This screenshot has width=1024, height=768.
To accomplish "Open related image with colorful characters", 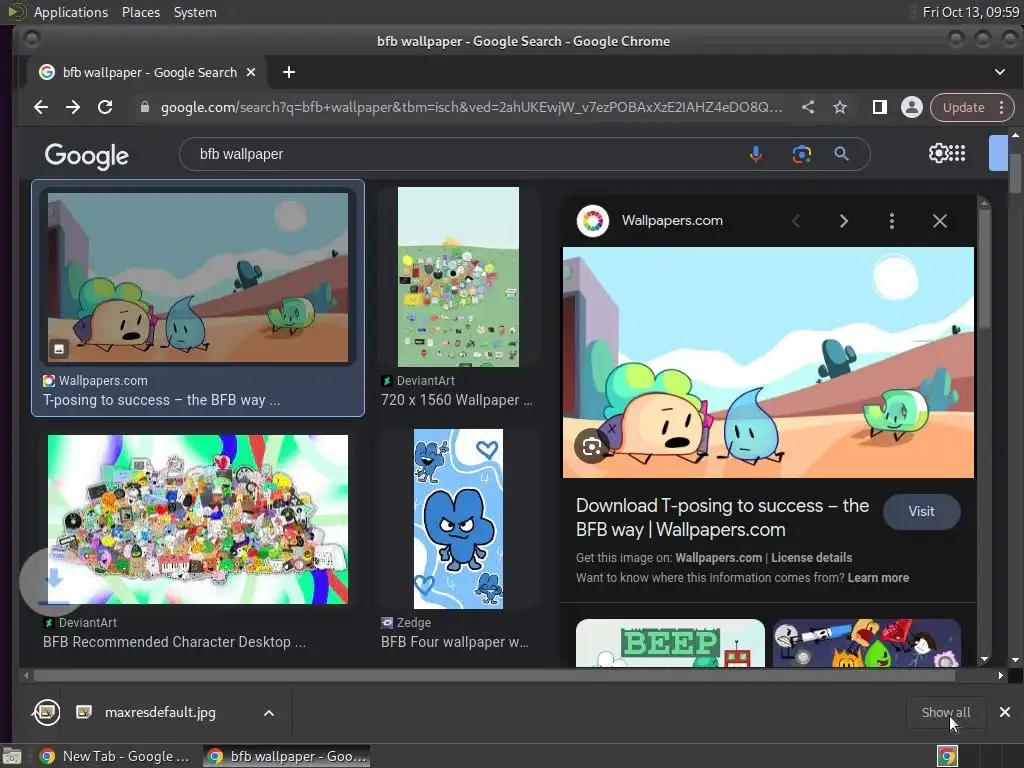I will pyautogui.click(x=867, y=643).
